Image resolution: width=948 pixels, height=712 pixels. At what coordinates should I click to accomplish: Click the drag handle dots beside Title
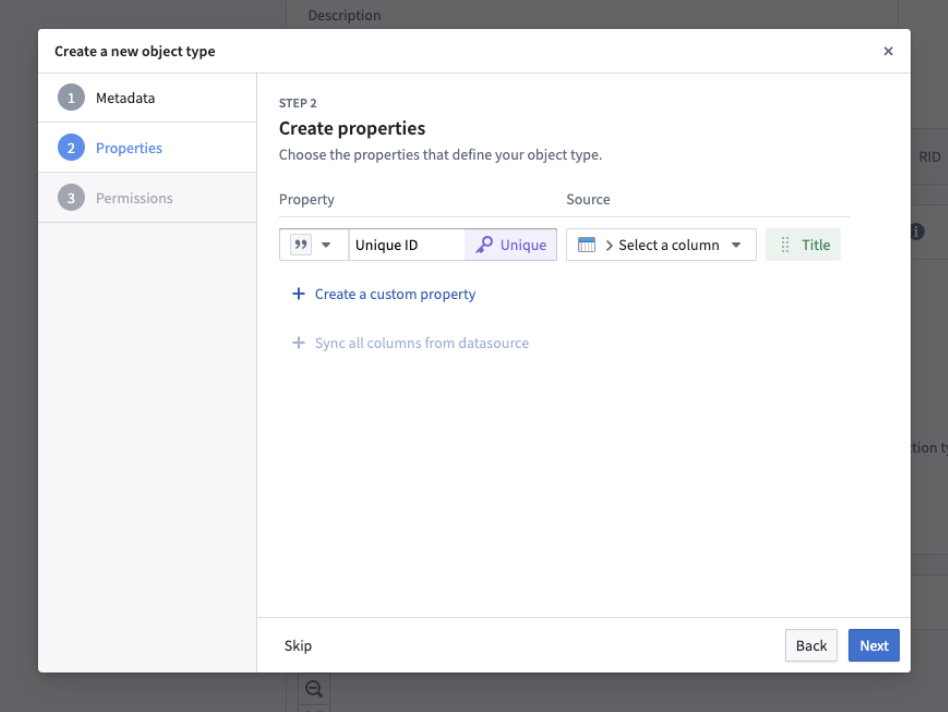click(785, 245)
